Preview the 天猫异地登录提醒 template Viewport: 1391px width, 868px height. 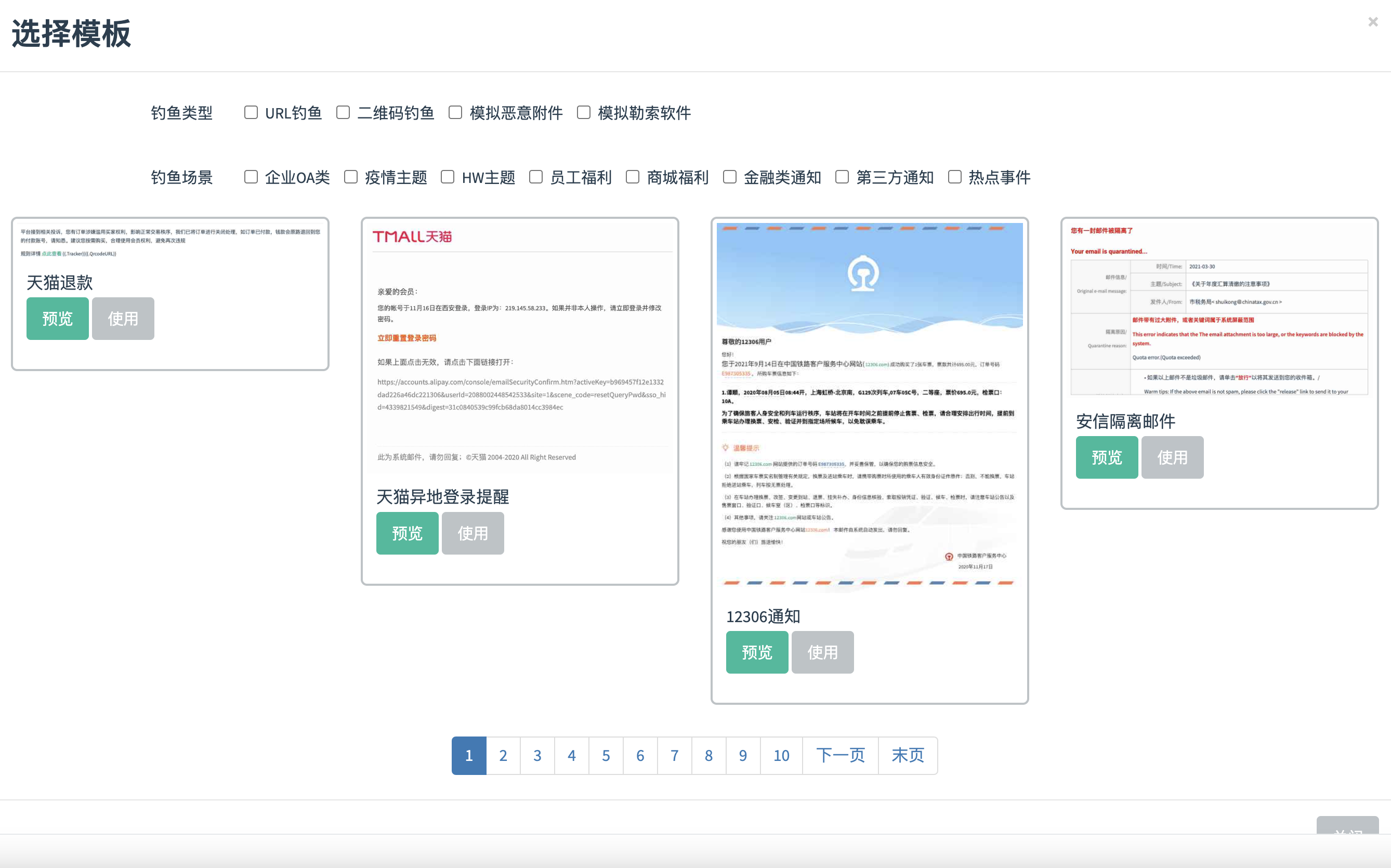click(x=407, y=533)
